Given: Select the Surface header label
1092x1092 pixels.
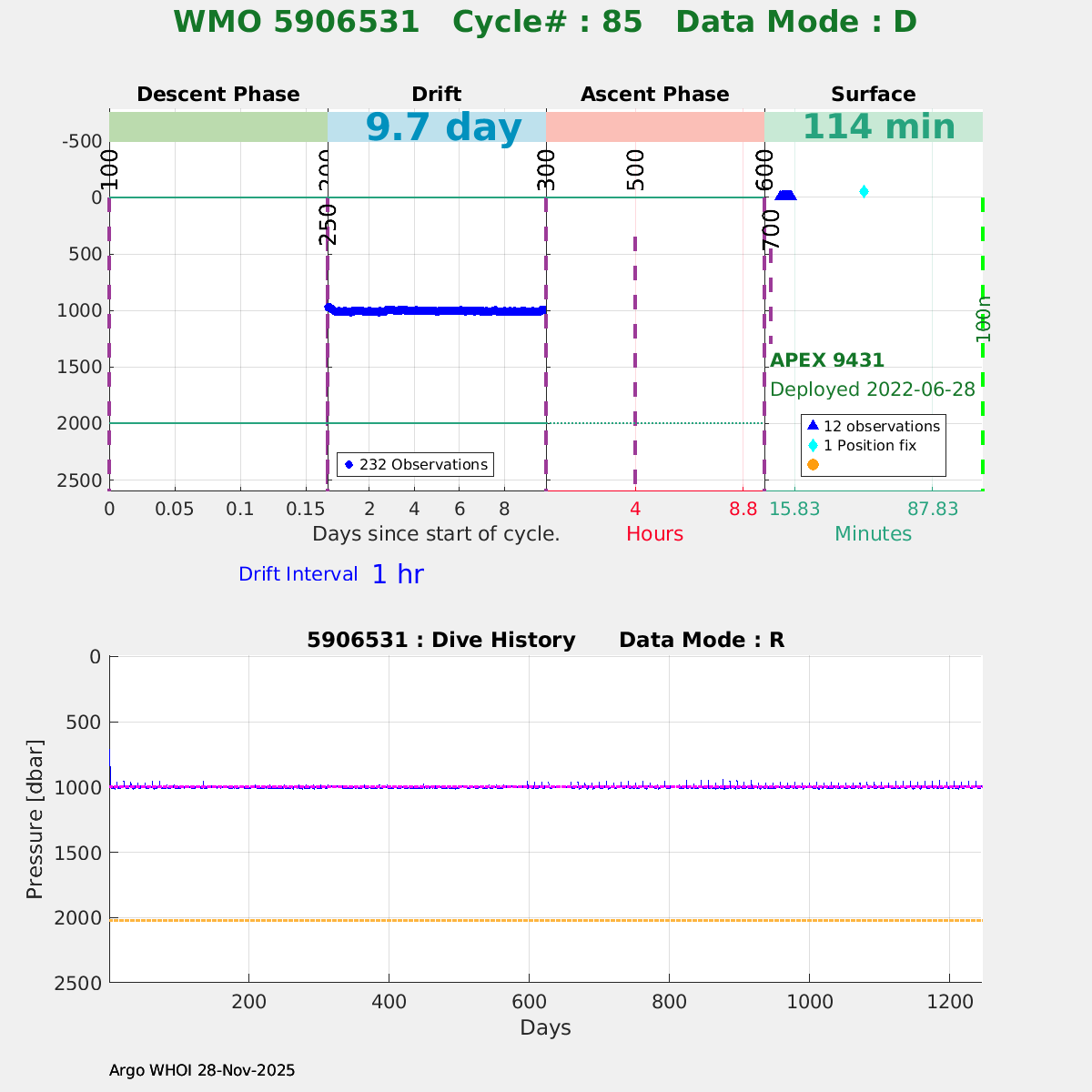Looking at the screenshot, I should tap(873, 95).
